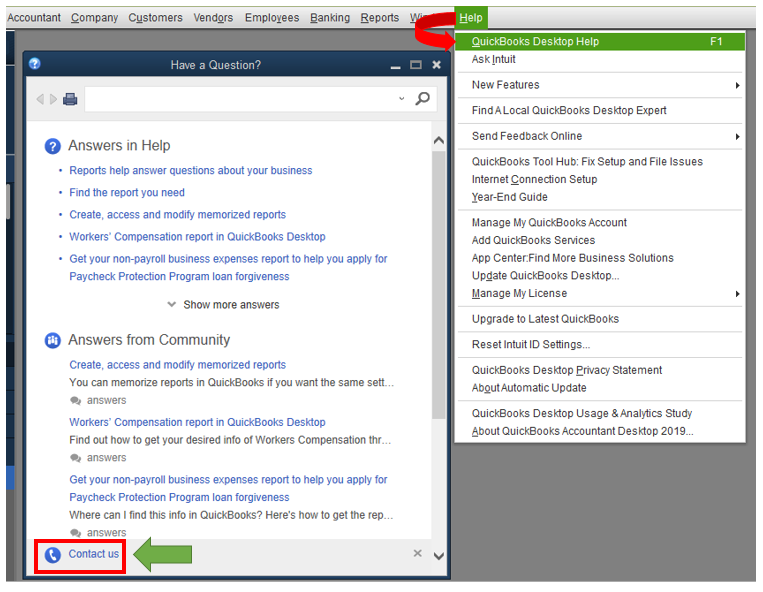
Task: Click the scroll up arrow in help pane
Action: pos(438,141)
